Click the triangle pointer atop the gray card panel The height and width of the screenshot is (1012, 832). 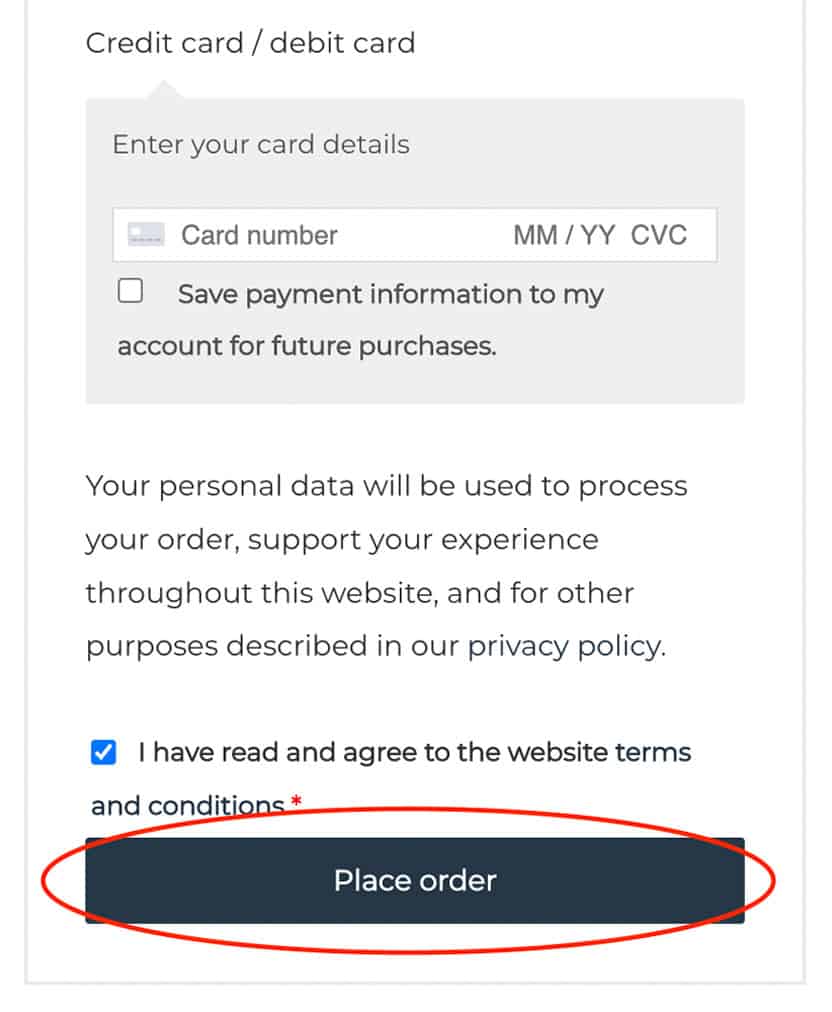coord(165,90)
